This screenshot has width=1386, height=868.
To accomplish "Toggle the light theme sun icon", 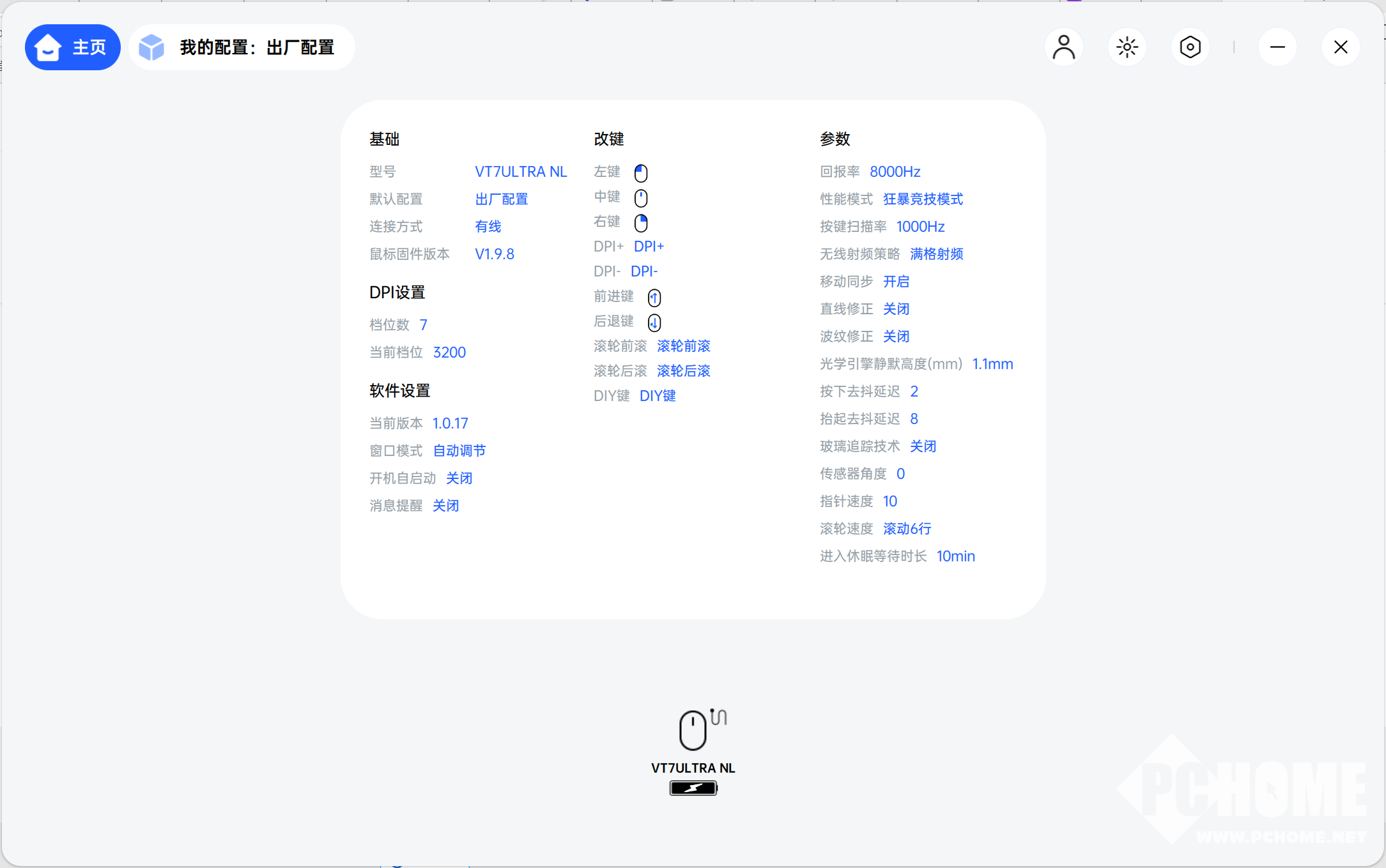I will click(1127, 47).
